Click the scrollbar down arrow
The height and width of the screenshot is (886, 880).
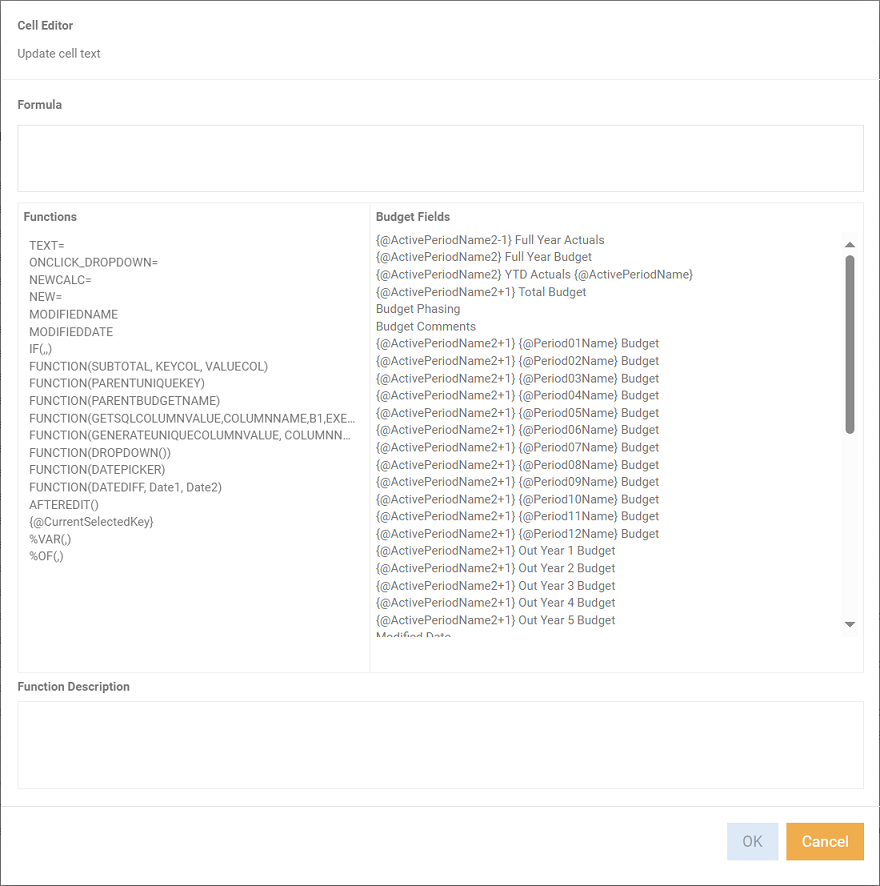850,624
